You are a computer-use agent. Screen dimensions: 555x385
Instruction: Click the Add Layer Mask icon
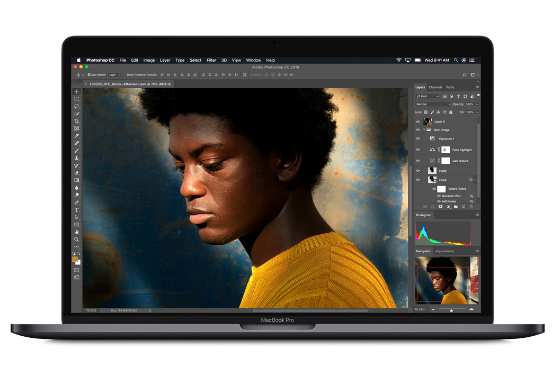click(x=440, y=207)
